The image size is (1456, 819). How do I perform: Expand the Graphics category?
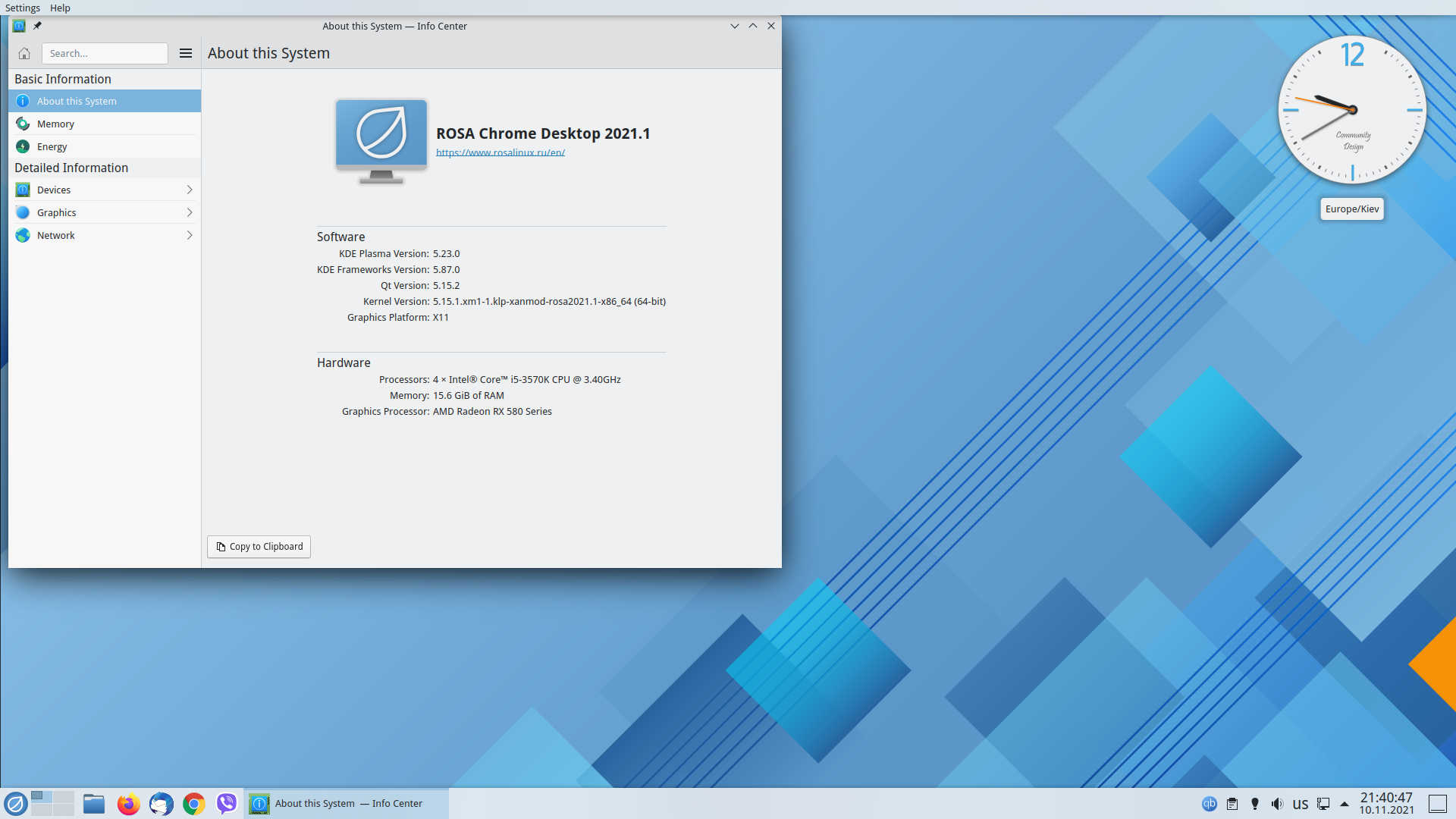pyautogui.click(x=104, y=212)
